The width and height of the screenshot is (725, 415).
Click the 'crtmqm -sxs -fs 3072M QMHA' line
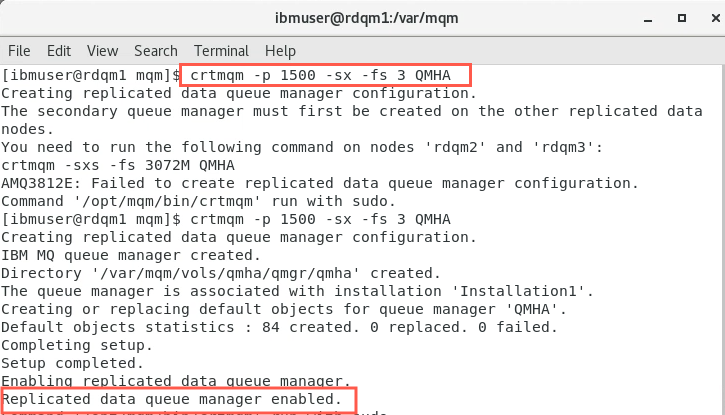(x=118, y=165)
